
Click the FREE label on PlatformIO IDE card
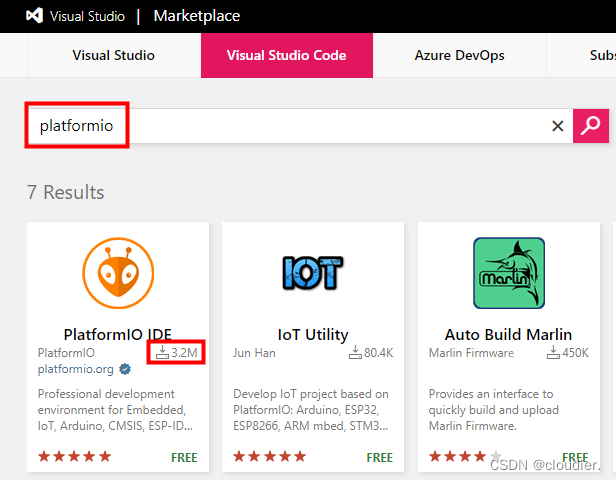184,458
